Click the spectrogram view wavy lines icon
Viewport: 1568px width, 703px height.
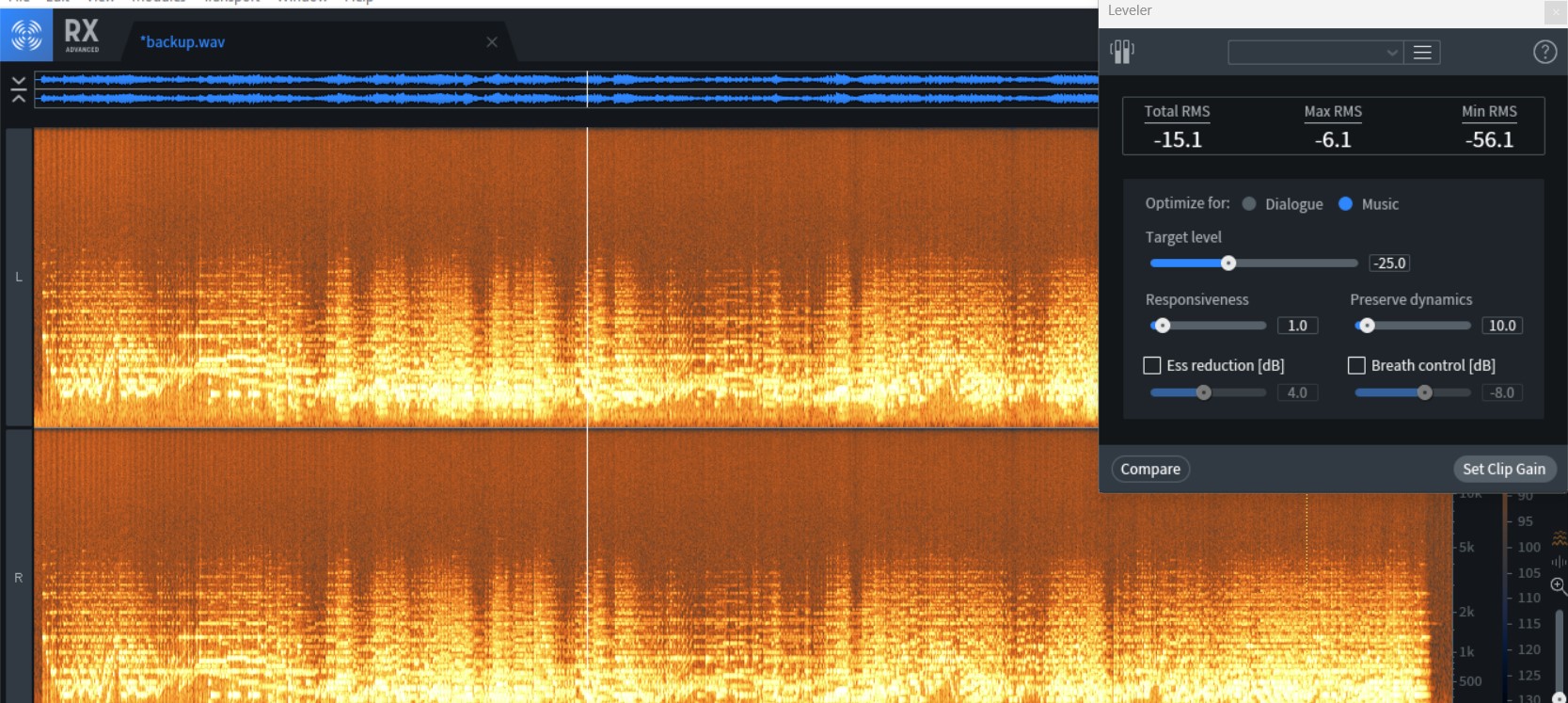pyautogui.click(x=1559, y=538)
